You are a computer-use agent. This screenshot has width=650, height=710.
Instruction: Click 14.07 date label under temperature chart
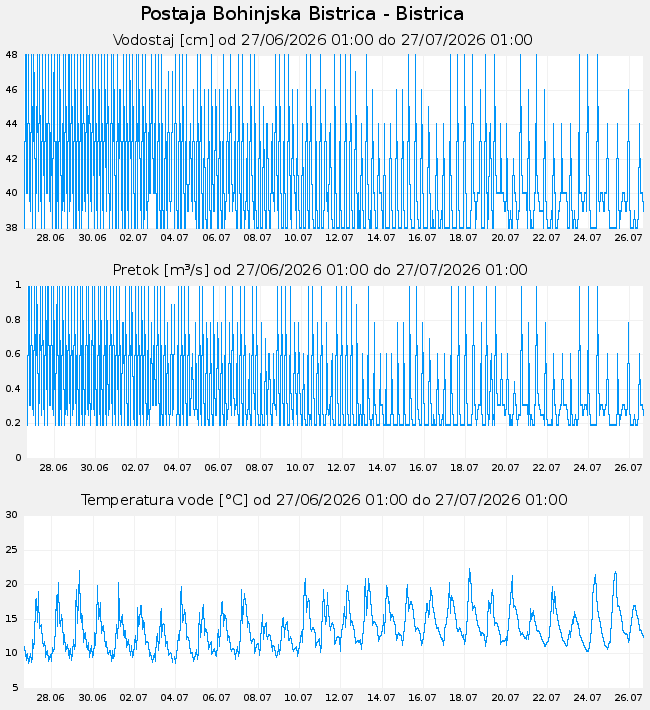tap(381, 698)
